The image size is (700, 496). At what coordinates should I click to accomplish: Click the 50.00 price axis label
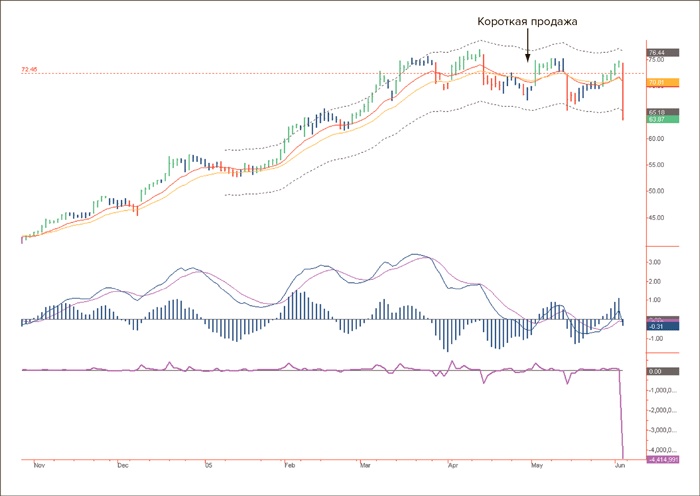point(659,190)
